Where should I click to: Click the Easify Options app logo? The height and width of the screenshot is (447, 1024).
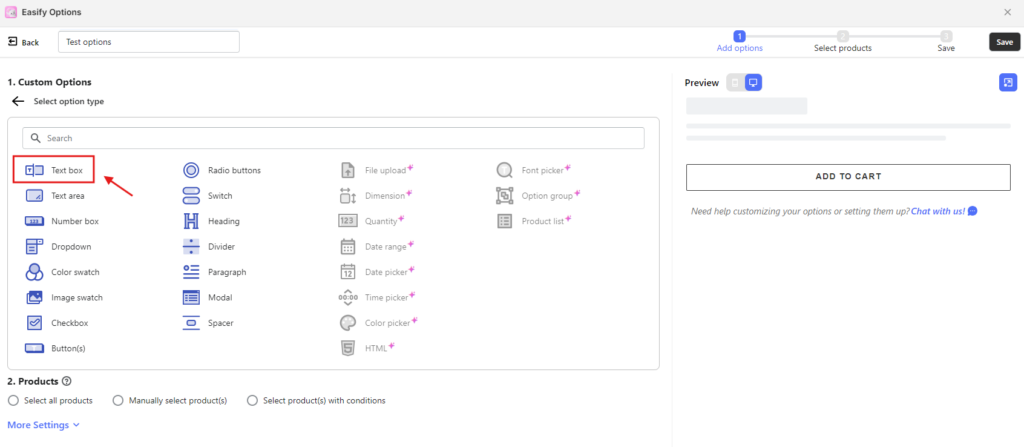click(x=11, y=12)
